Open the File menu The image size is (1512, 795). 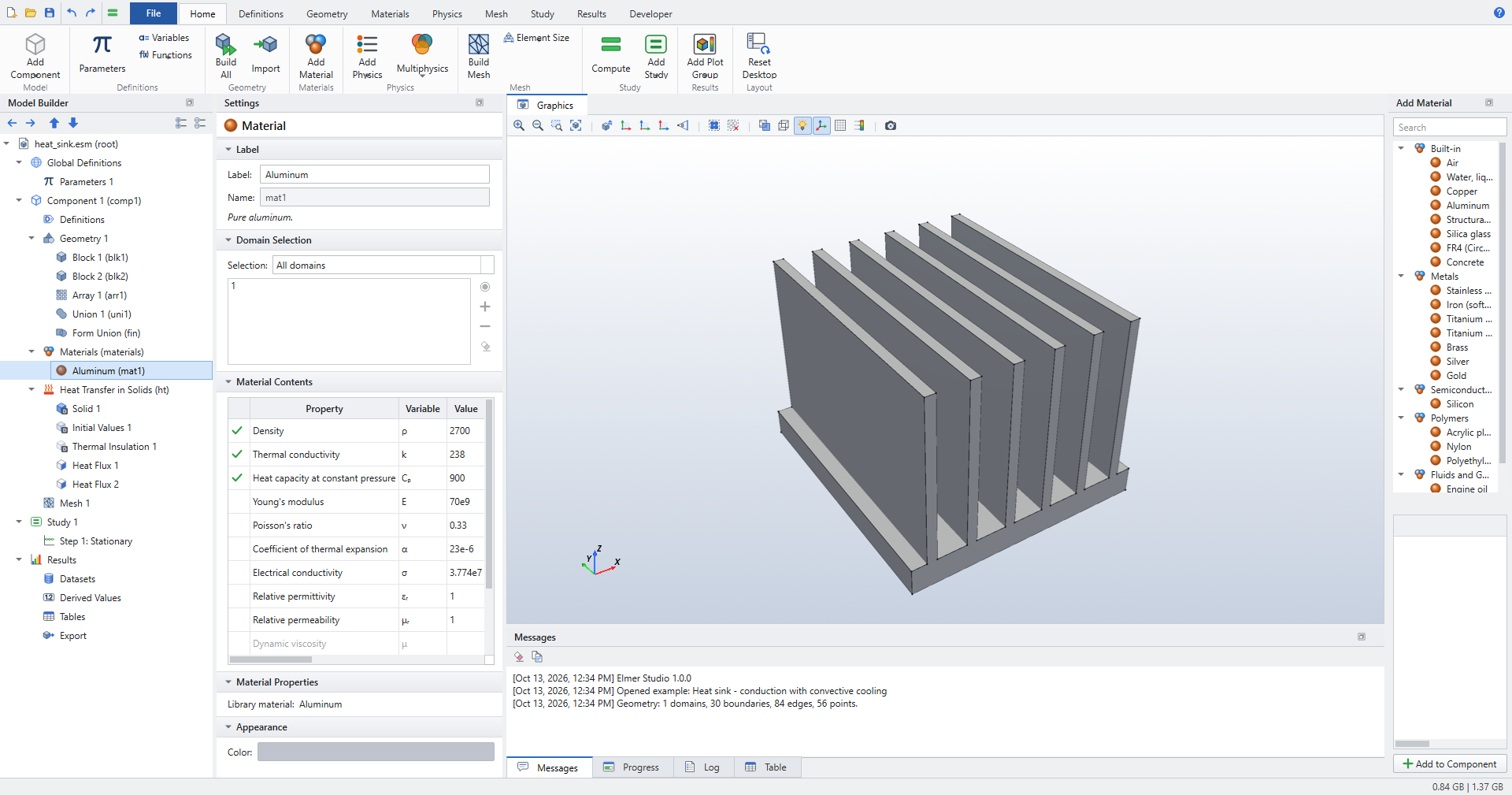(154, 13)
